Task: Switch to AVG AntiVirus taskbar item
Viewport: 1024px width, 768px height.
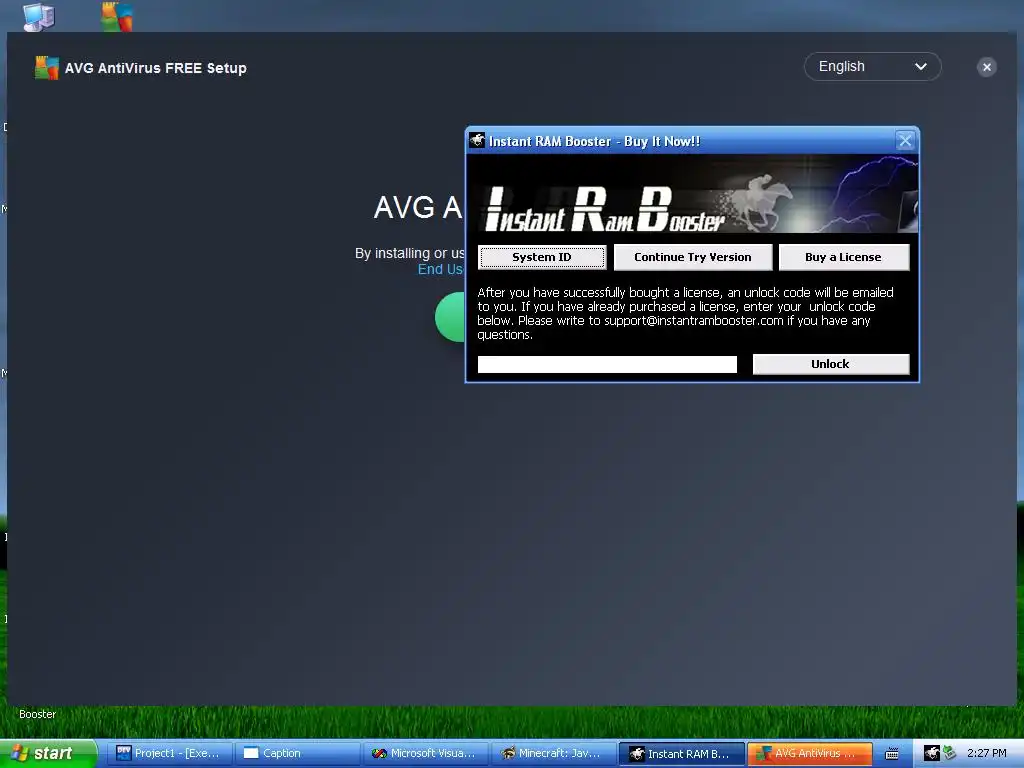Action: (x=809, y=754)
